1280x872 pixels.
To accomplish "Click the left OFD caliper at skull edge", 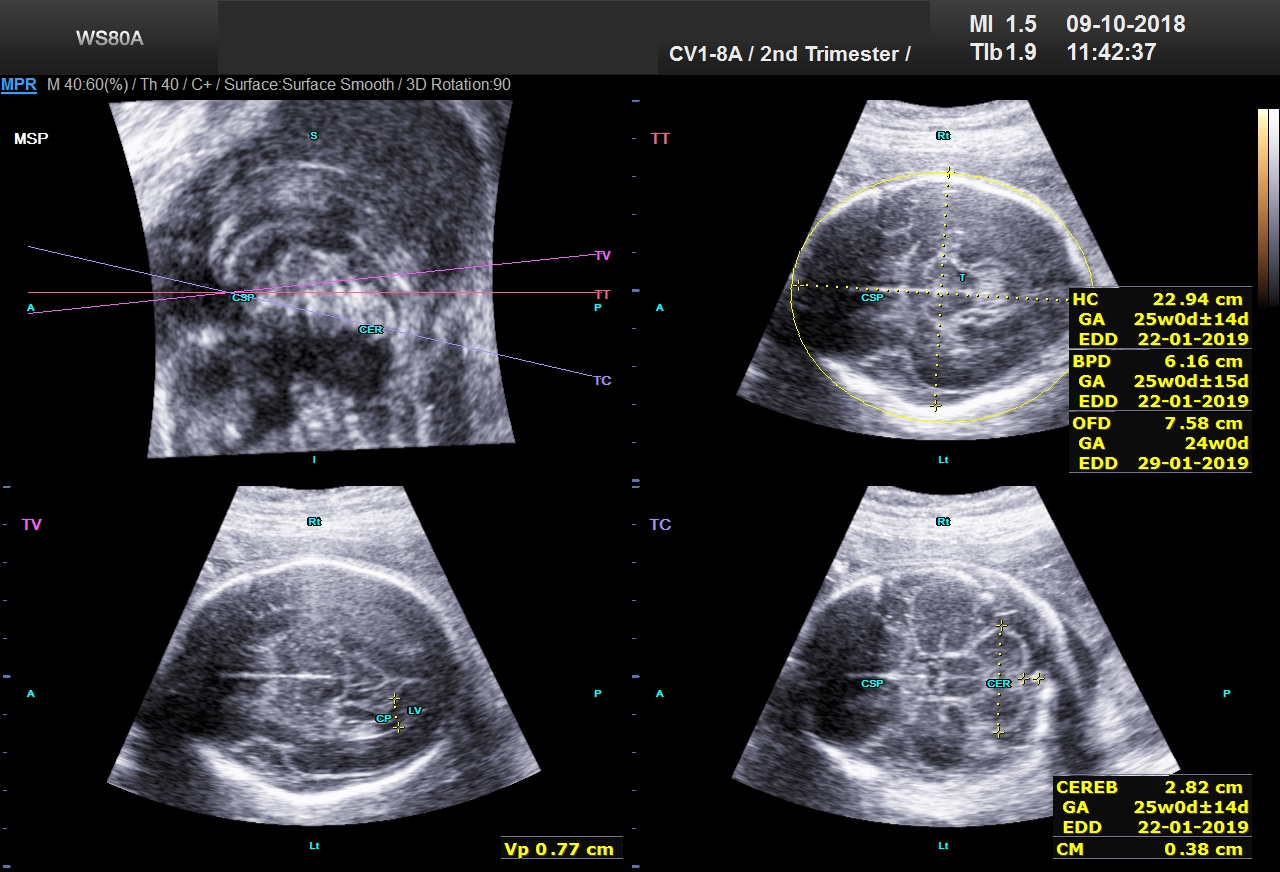I will [x=797, y=286].
